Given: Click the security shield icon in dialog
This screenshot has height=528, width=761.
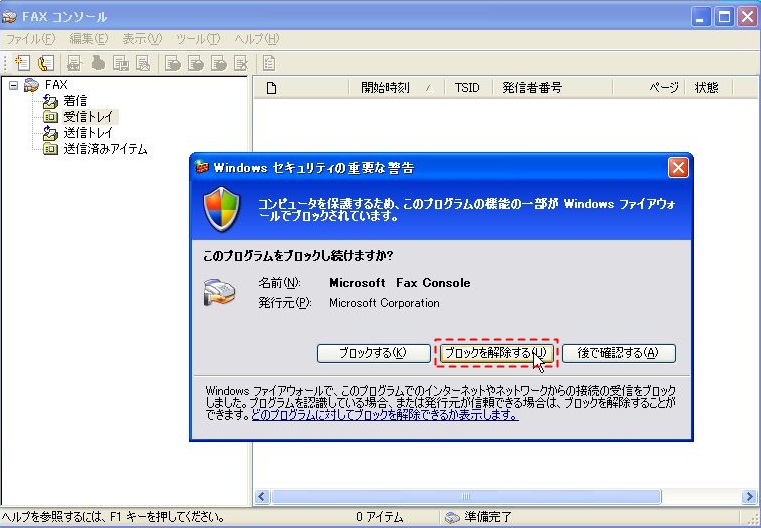Looking at the screenshot, I should click(221, 209).
